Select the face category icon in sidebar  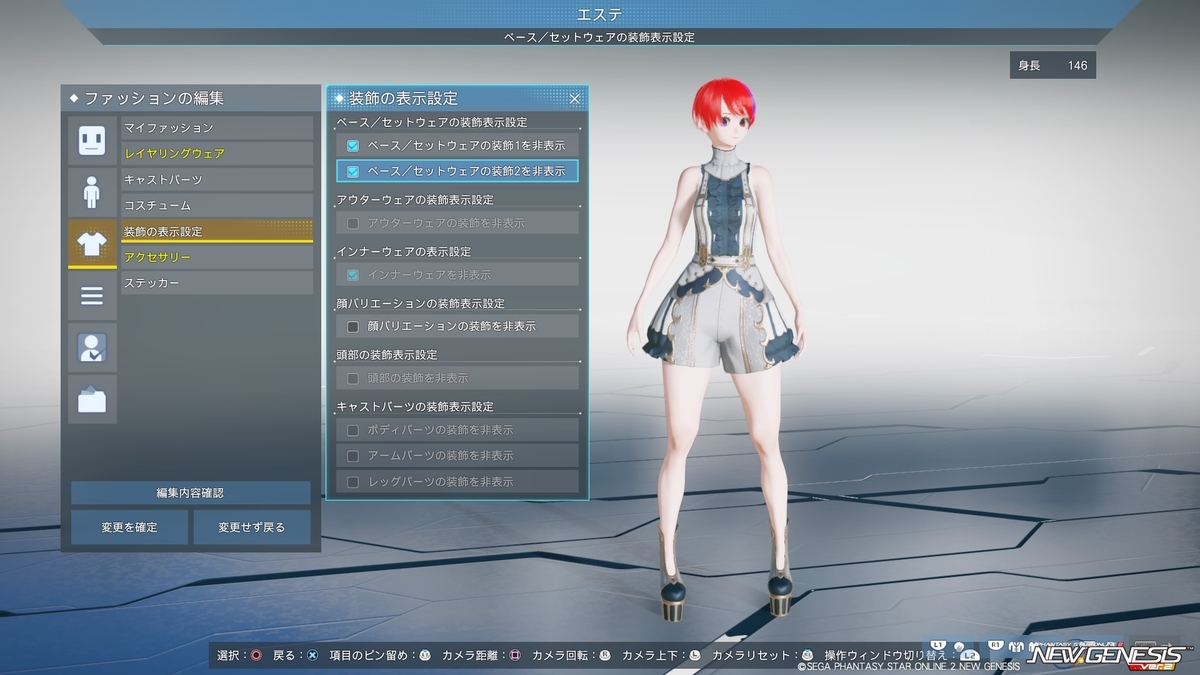(92, 140)
